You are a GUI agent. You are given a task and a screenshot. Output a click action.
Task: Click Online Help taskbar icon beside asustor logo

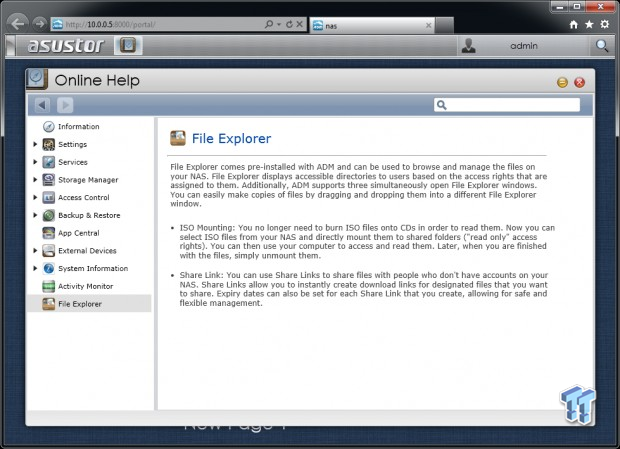pos(128,45)
